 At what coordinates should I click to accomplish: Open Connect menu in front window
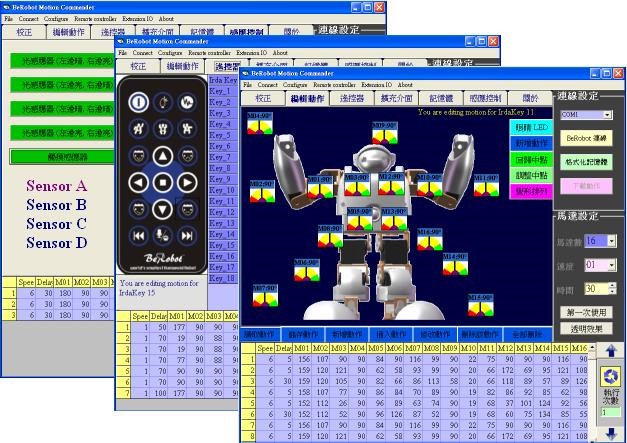tap(268, 85)
